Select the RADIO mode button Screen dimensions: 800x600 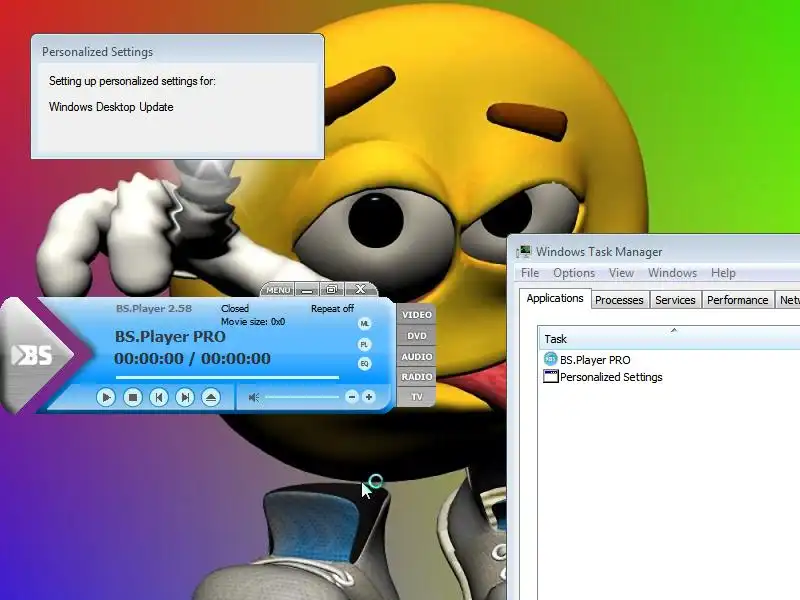(416, 377)
